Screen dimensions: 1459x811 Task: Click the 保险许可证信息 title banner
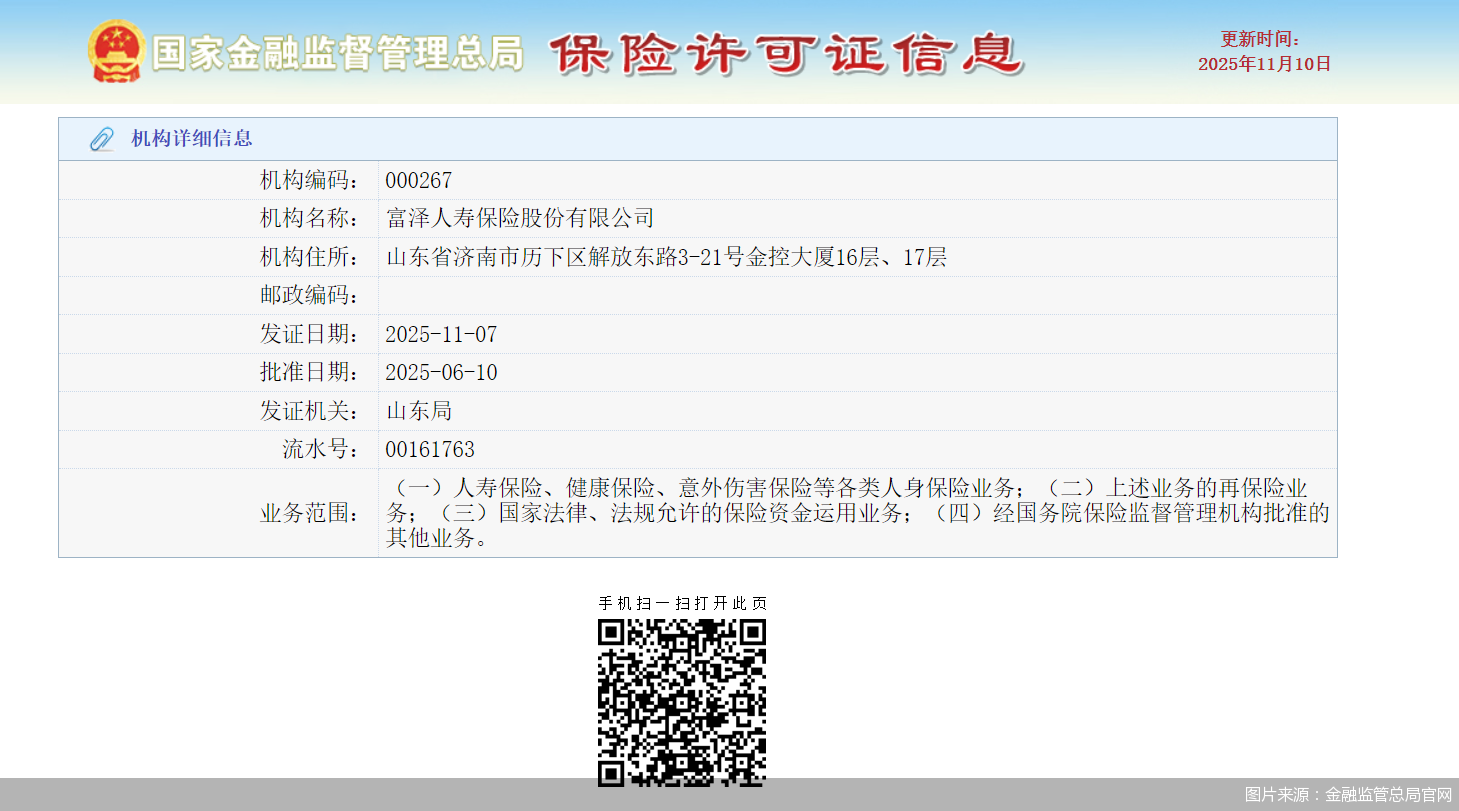[785, 55]
